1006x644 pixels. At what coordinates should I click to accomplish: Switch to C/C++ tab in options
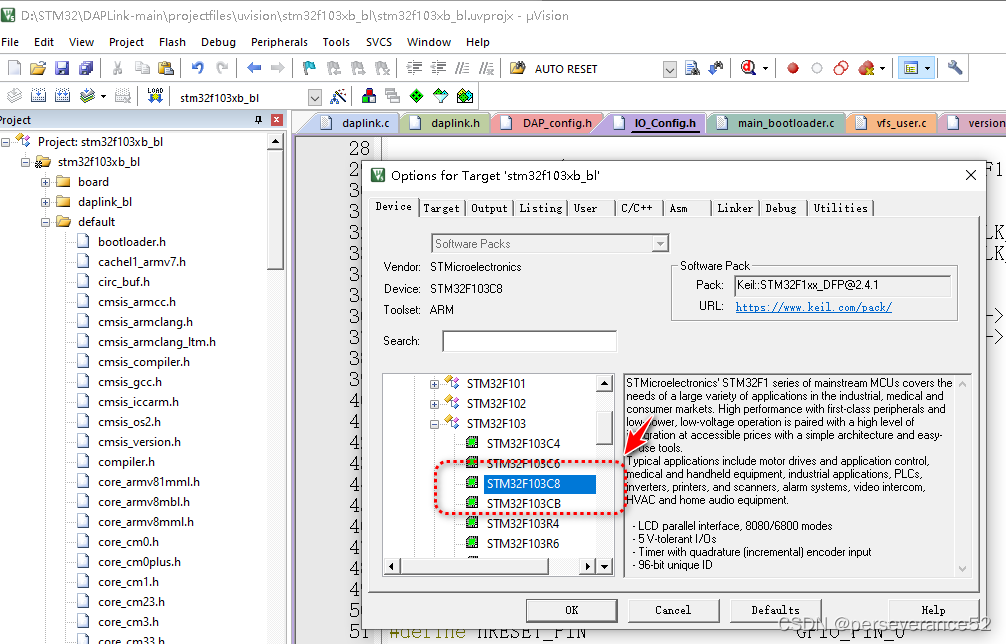[636, 208]
